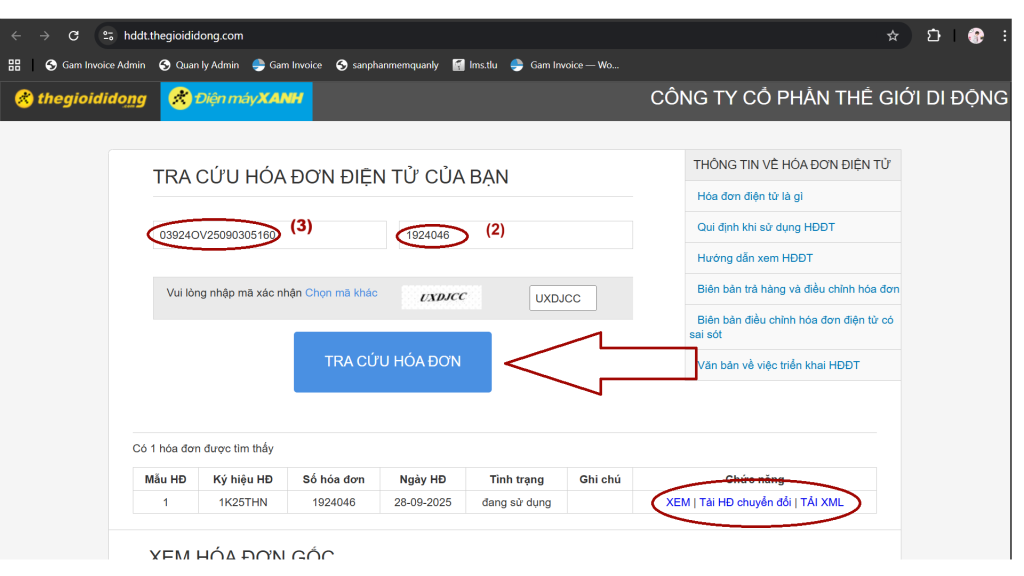Screen dimensions: 1024x576
Task: Click the Điện máy XANH logo
Action: (236, 99)
